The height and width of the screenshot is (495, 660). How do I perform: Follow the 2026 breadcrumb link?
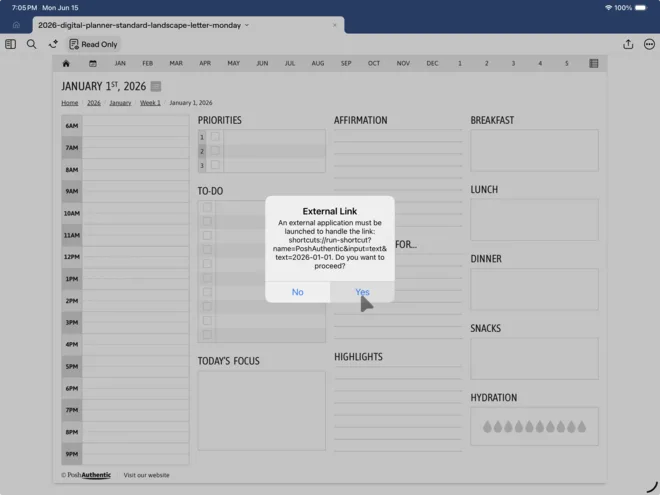[x=94, y=103]
